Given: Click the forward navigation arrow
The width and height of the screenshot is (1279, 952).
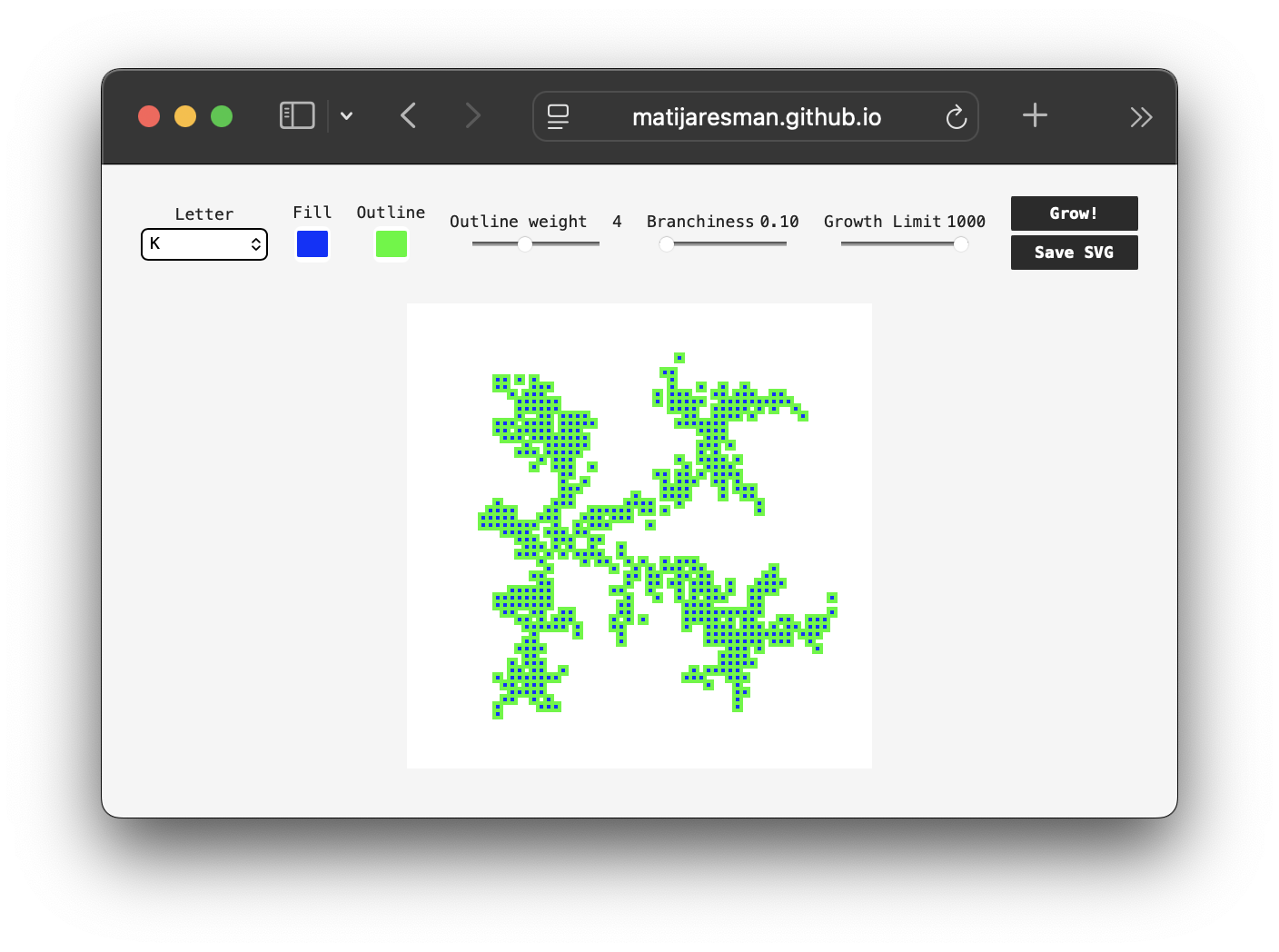Looking at the screenshot, I should pos(472,115).
